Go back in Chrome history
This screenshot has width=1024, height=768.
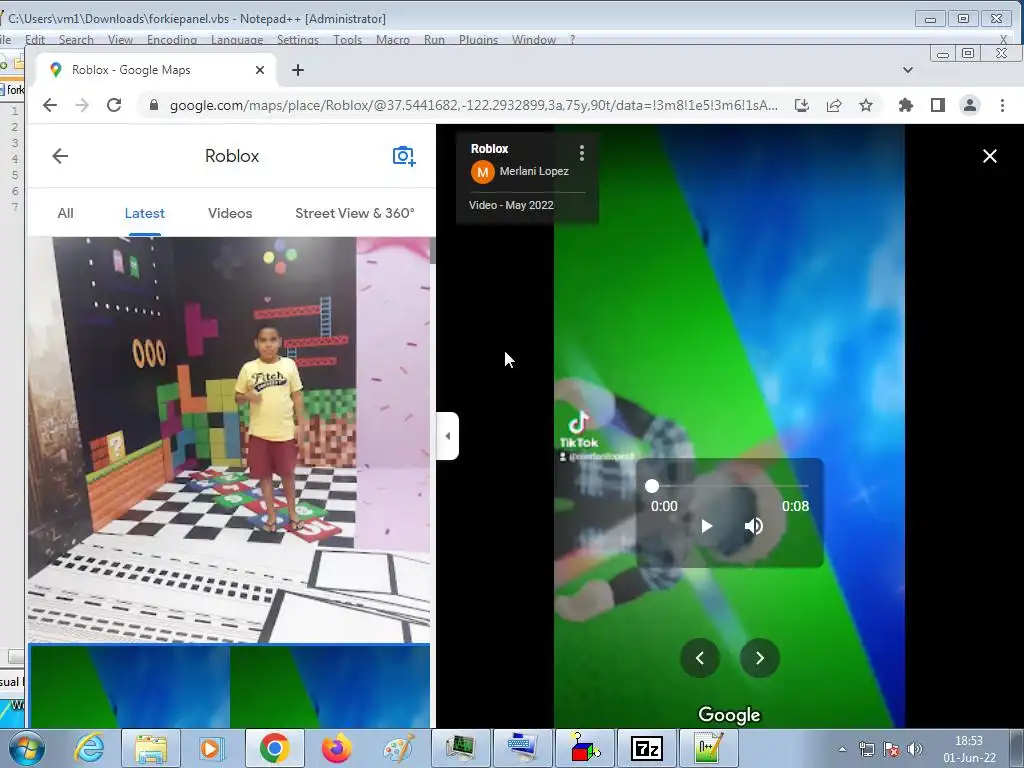[50, 105]
